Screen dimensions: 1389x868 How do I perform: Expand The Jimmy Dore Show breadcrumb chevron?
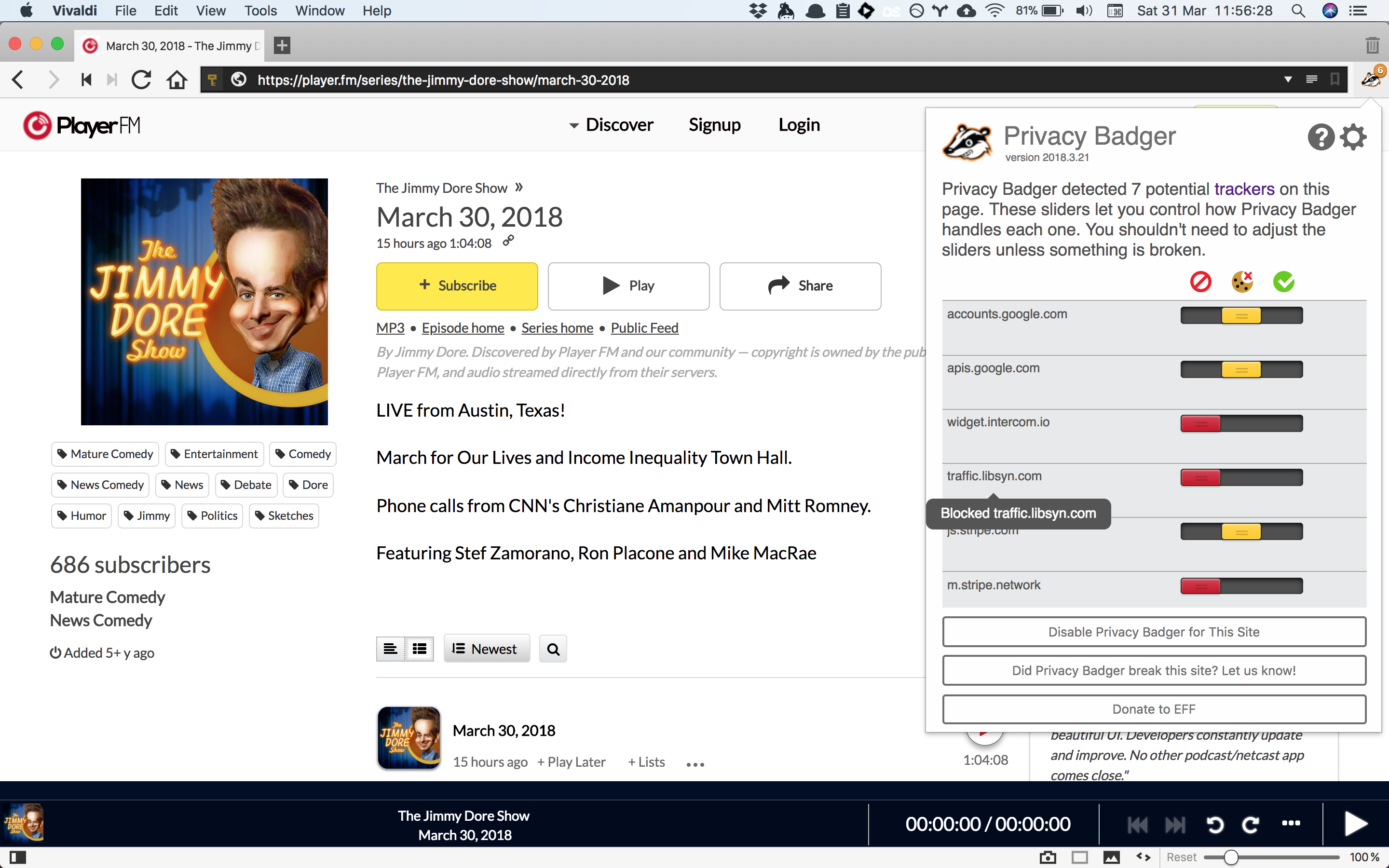click(519, 187)
